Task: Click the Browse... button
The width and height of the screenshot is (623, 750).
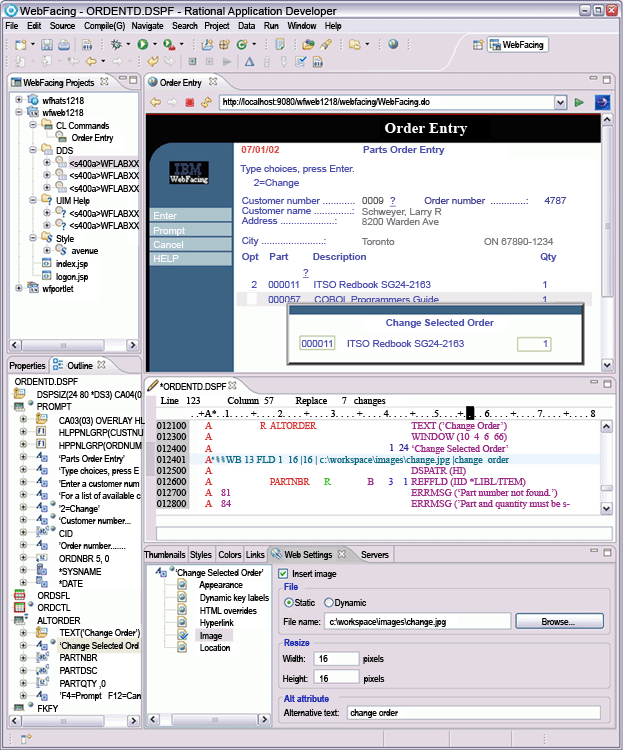Action: 559,621
